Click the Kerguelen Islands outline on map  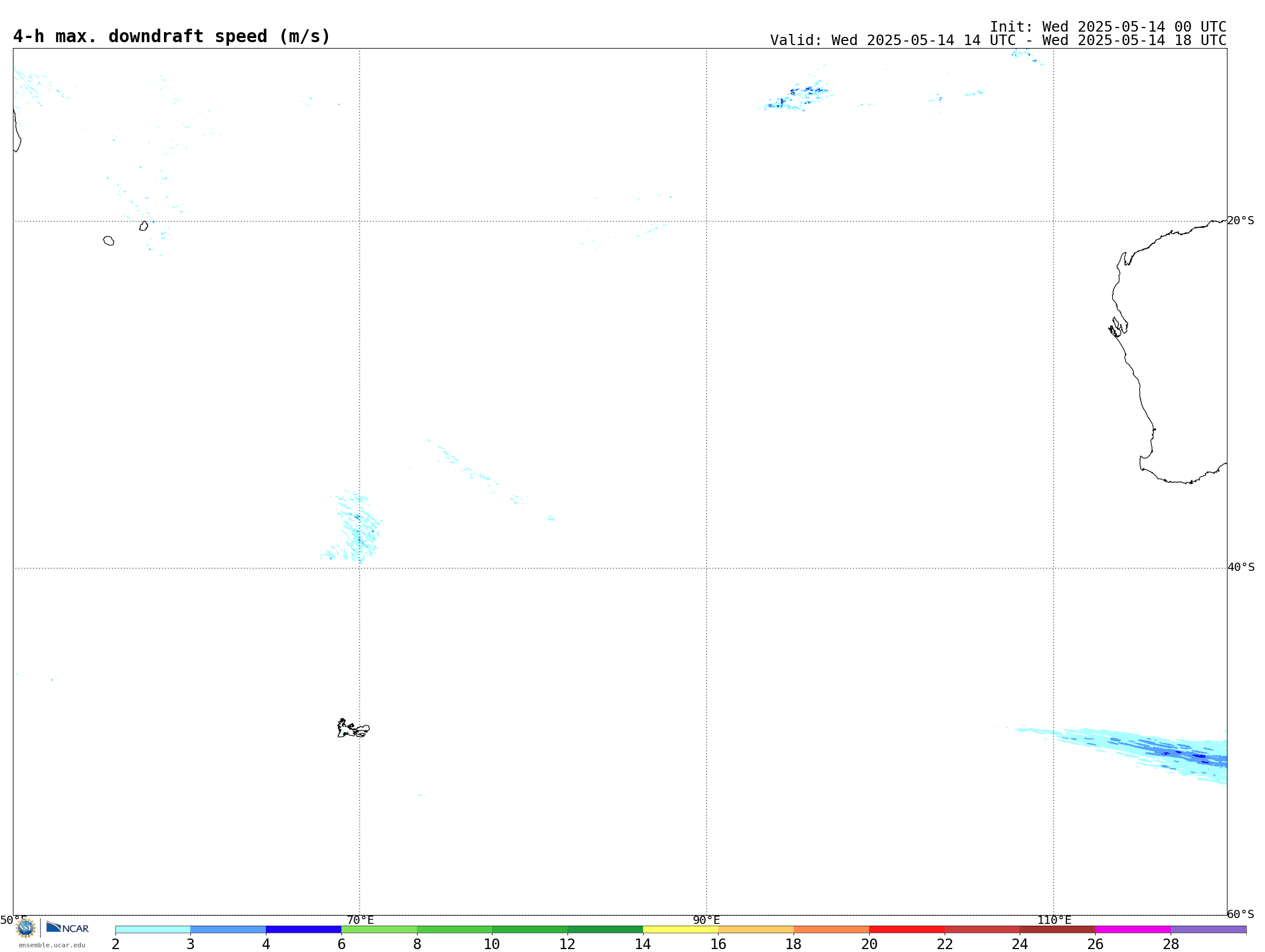click(x=353, y=728)
